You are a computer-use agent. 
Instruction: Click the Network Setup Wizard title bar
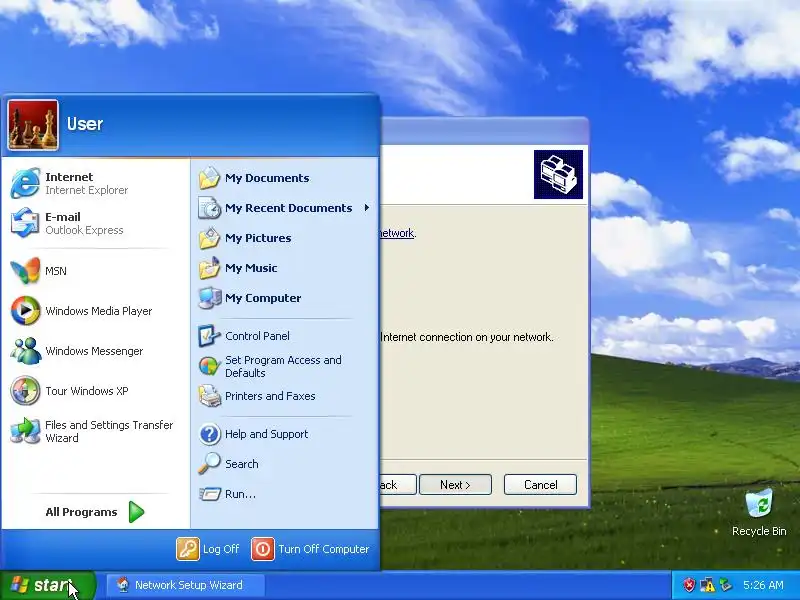tap(485, 131)
